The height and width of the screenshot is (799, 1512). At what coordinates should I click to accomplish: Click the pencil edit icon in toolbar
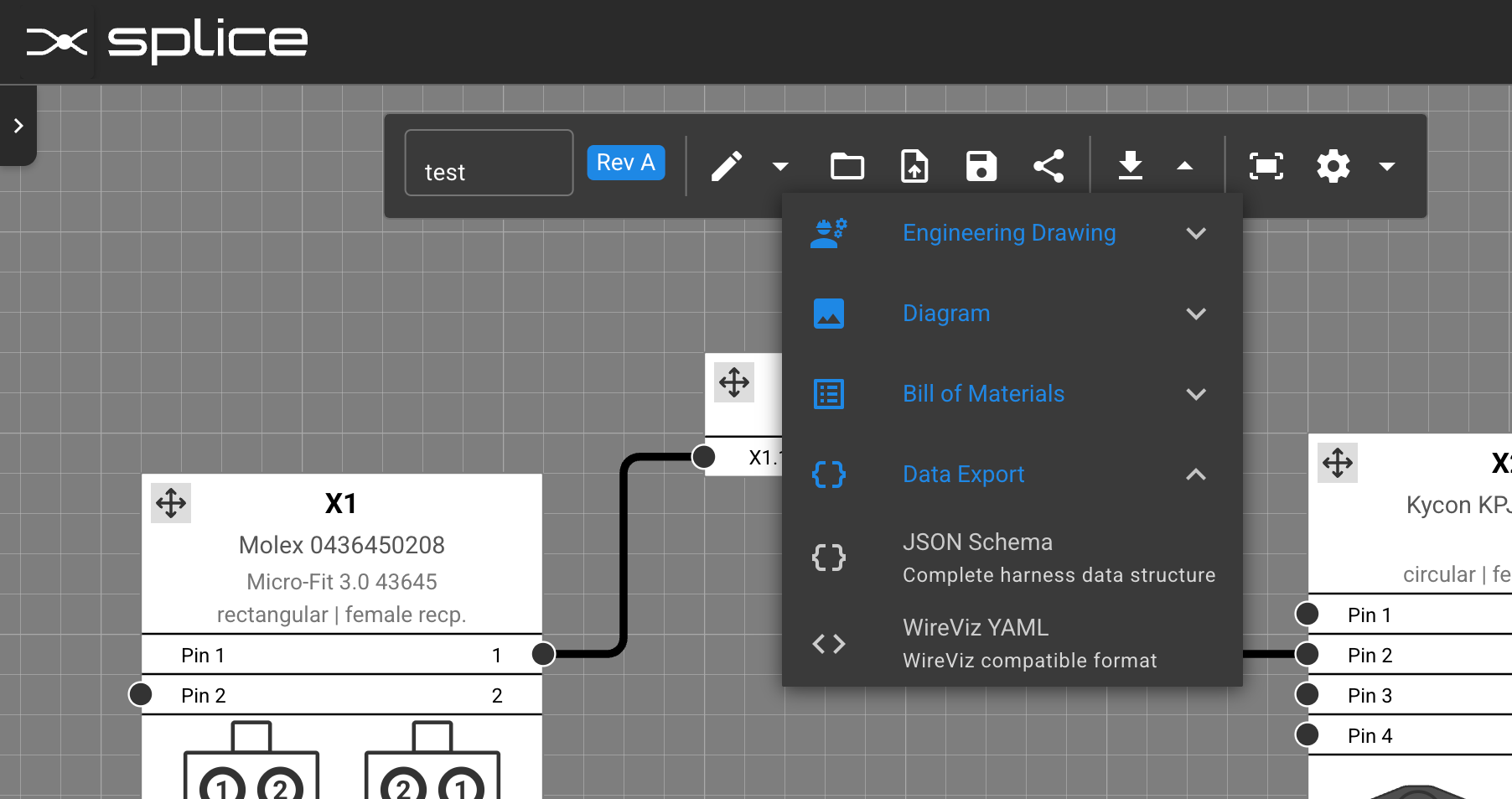(726, 166)
